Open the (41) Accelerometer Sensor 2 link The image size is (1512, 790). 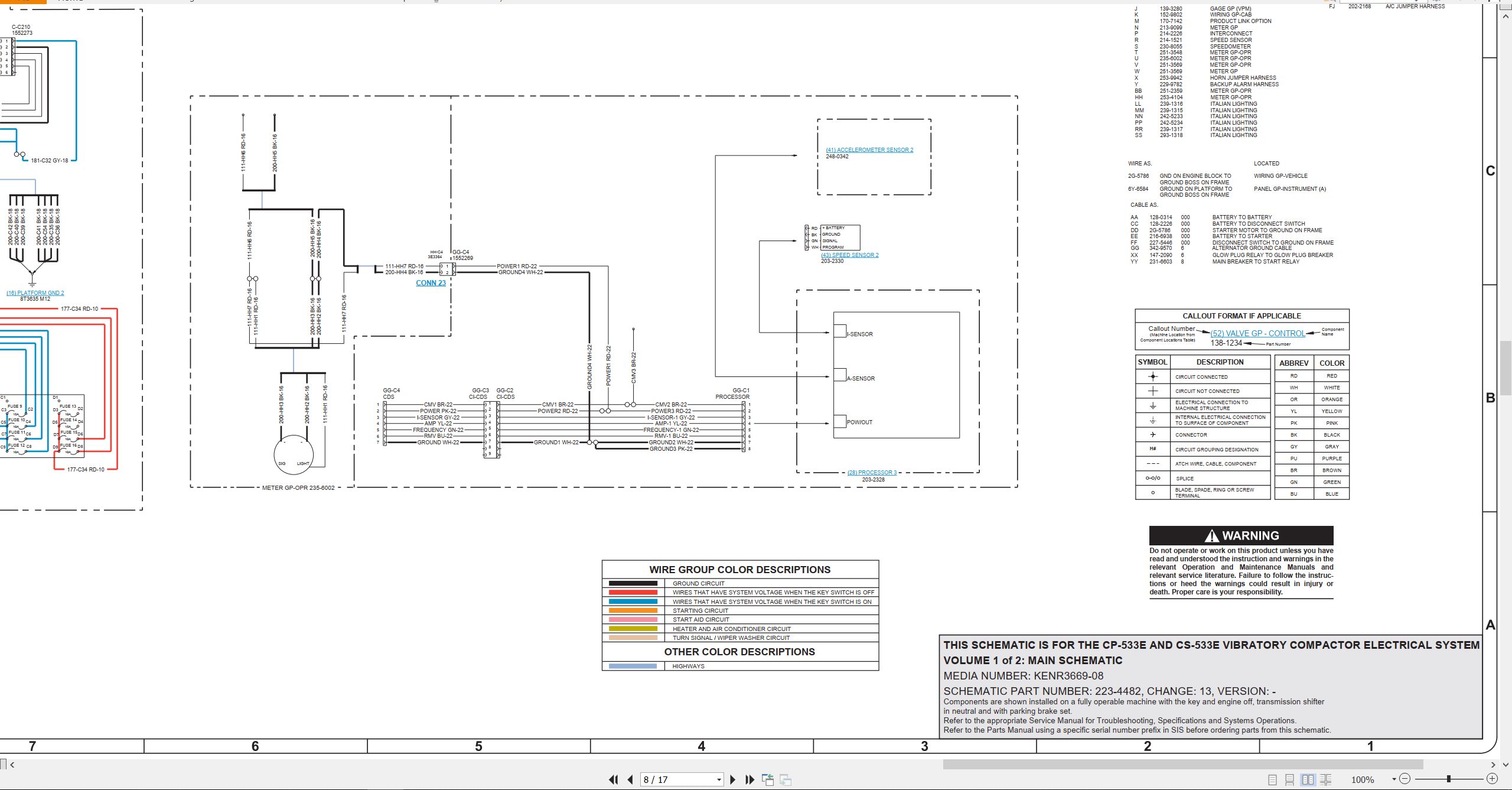point(869,149)
